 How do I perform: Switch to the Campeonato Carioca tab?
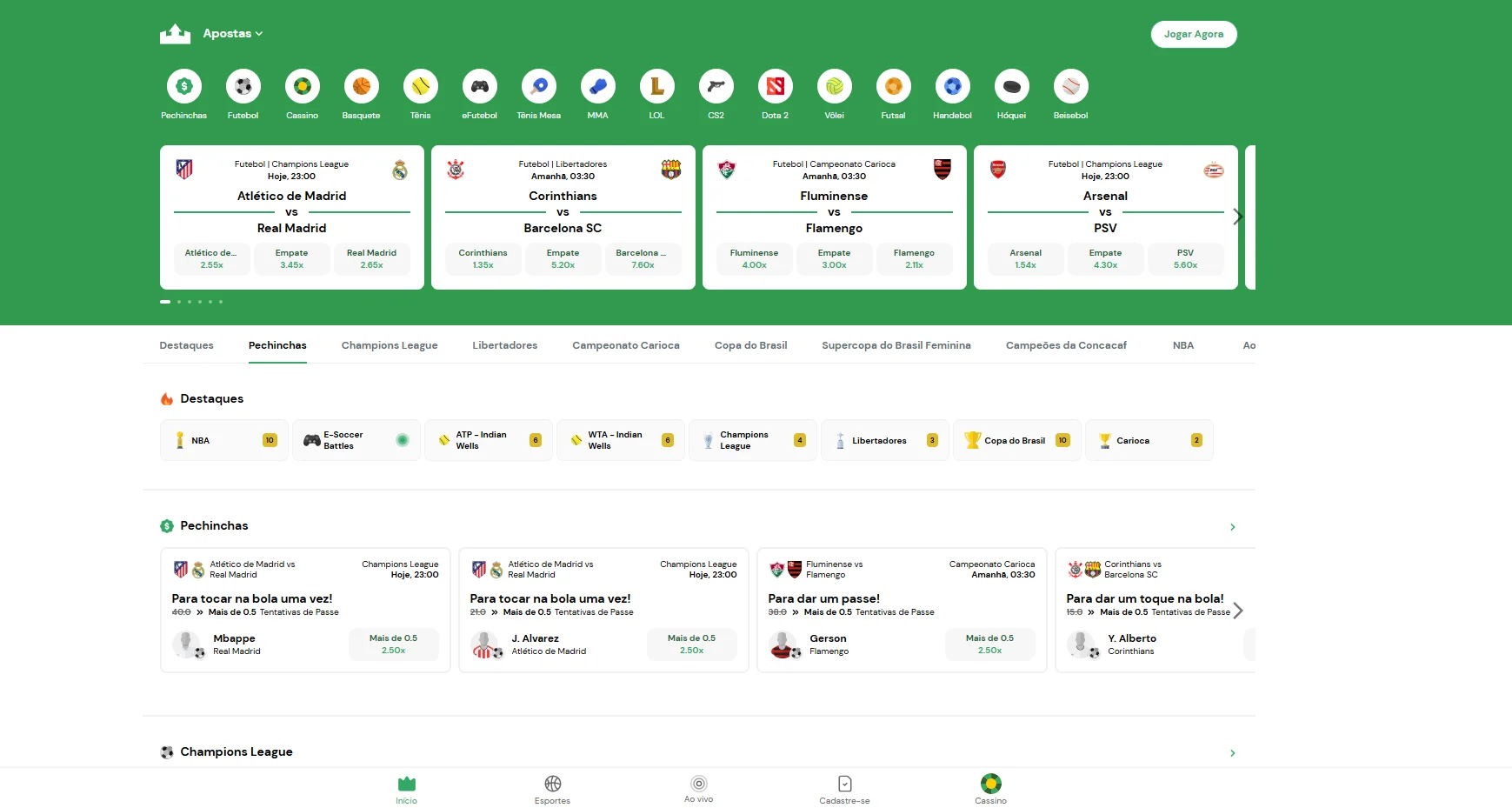626,345
